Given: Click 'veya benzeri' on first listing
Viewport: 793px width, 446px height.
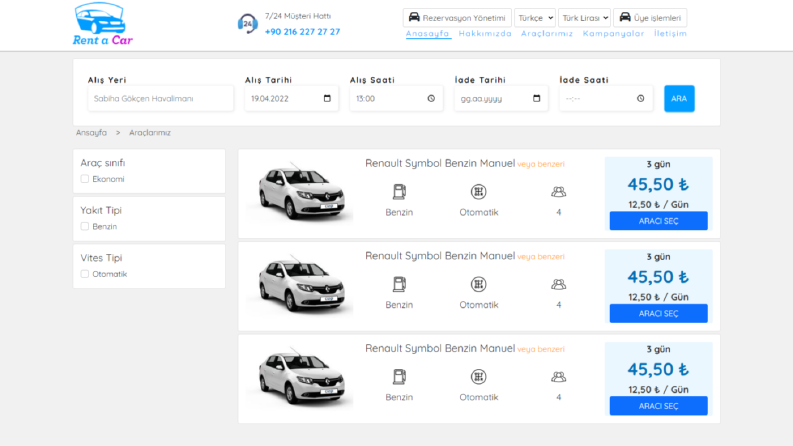Looking at the screenshot, I should [541, 164].
